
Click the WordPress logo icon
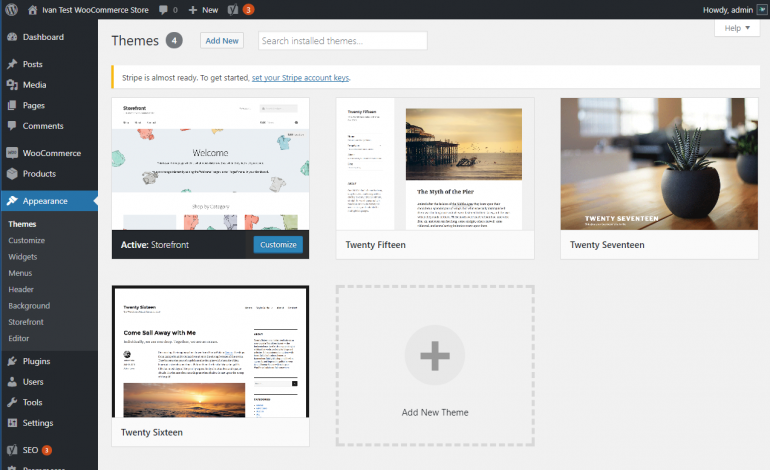[x=12, y=9]
